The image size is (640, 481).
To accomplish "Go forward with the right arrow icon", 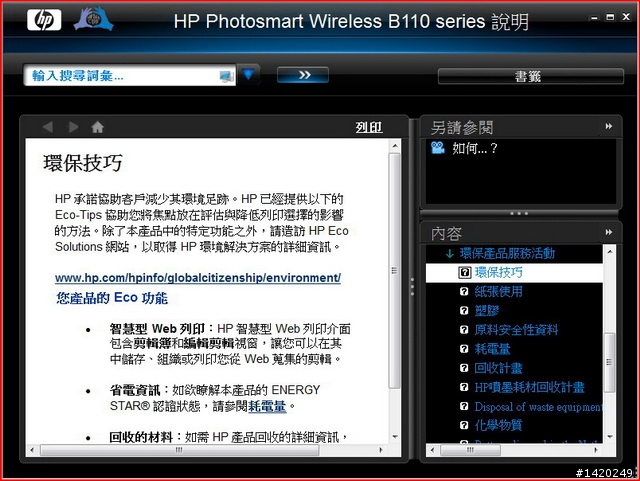I will (73, 127).
